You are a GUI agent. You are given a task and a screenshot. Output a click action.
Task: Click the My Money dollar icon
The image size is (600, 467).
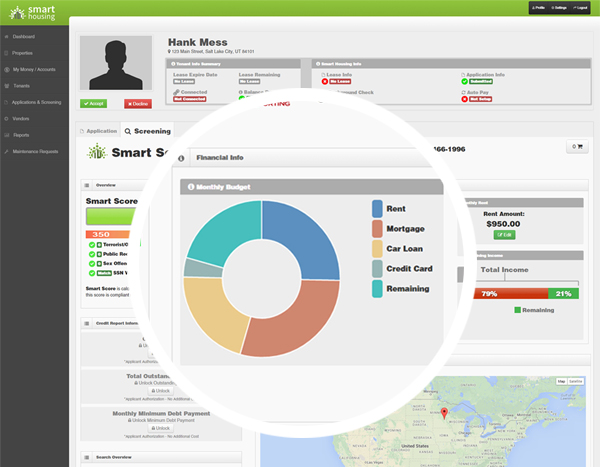pyautogui.click(x=7, y=70)
